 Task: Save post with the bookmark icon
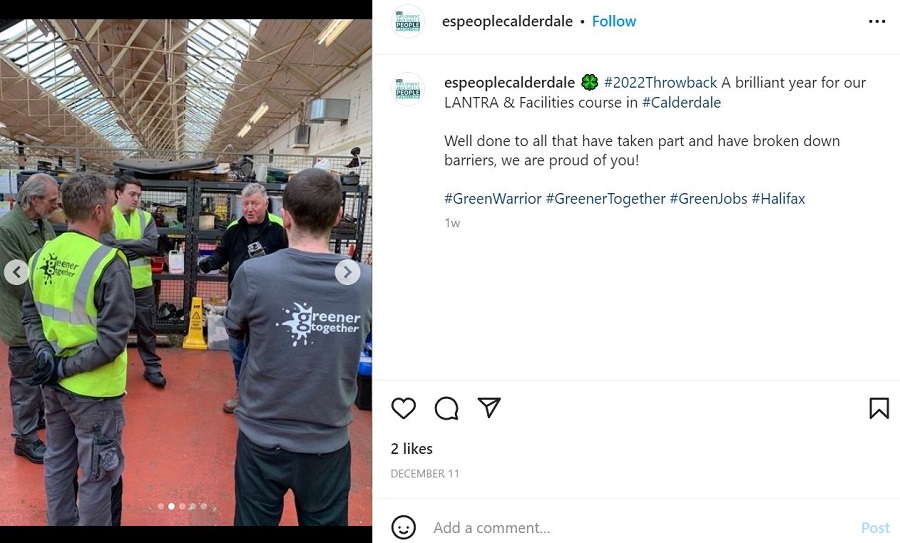tap(879, 408)
